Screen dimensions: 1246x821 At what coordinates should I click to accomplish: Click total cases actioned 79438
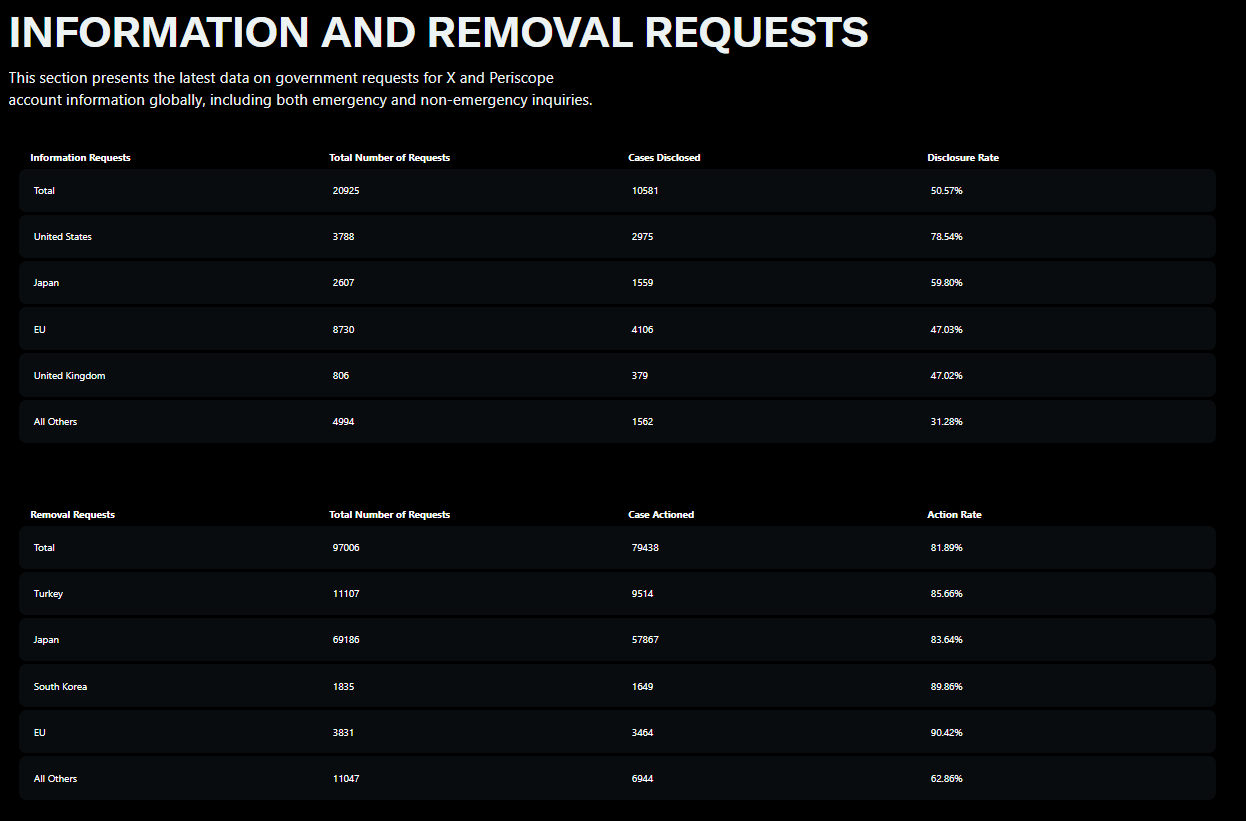[645, 548]
